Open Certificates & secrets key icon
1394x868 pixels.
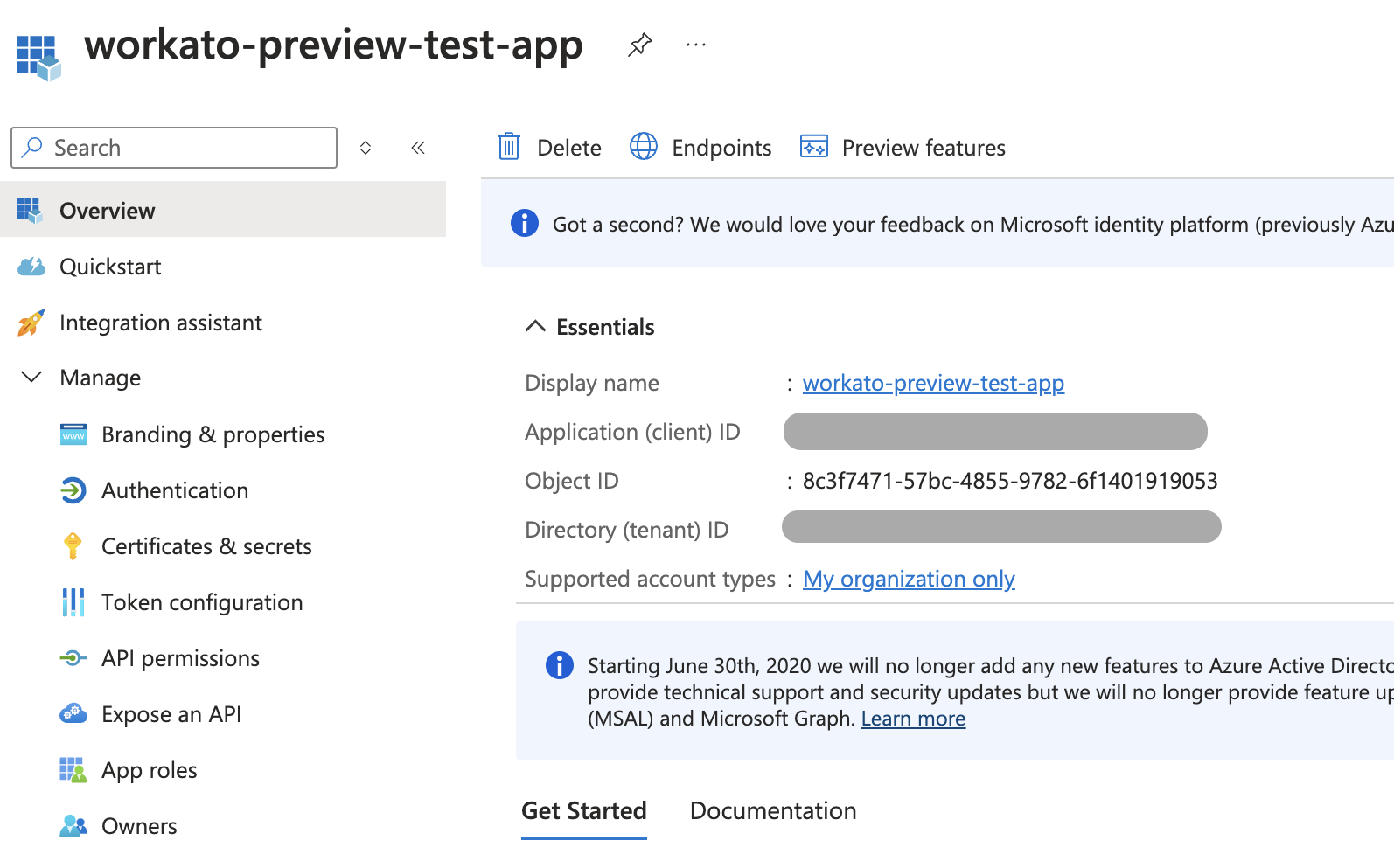click(x=73, y=546)
